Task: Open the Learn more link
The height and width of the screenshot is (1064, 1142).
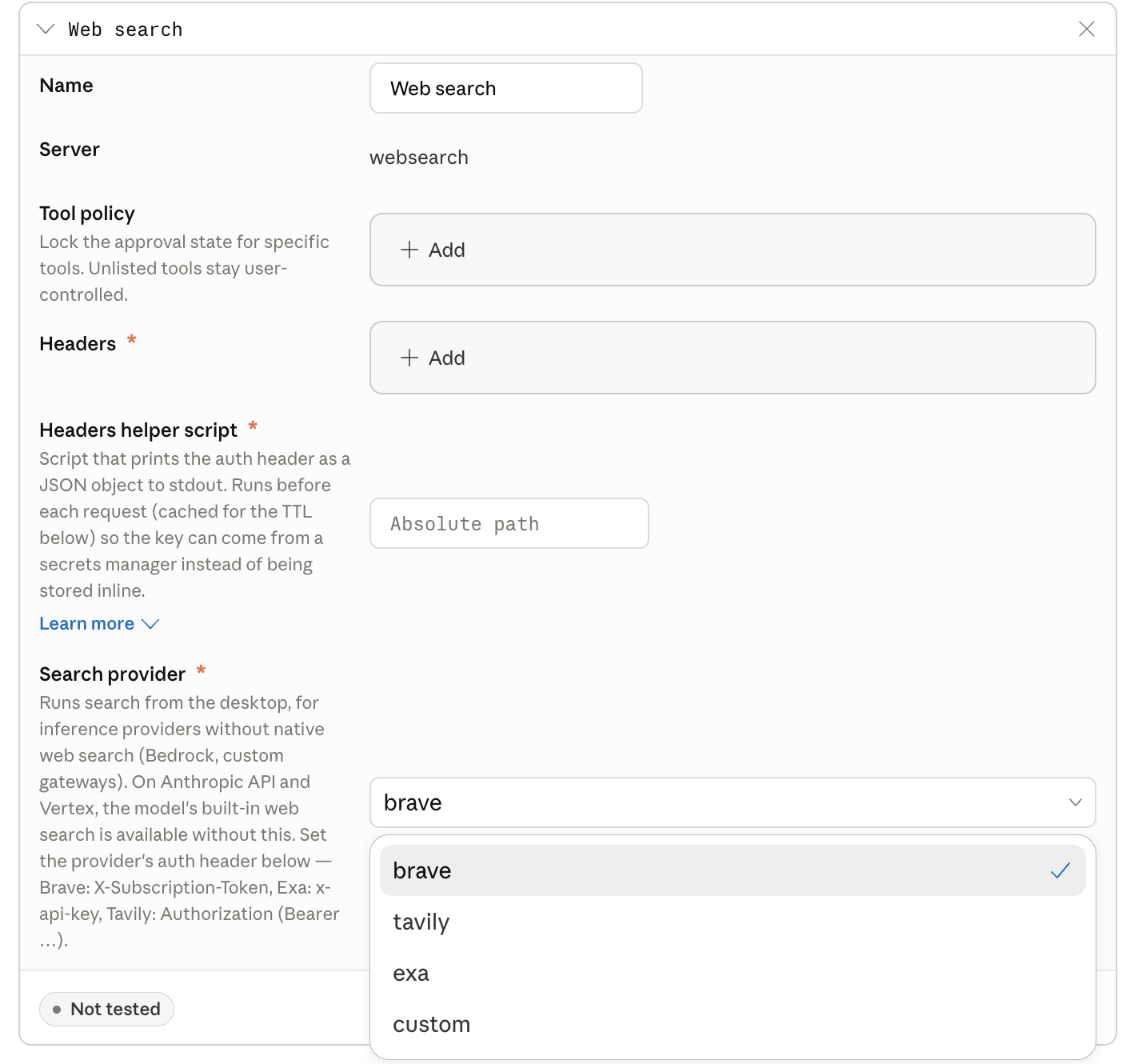Action: click(x=87, y=624)
